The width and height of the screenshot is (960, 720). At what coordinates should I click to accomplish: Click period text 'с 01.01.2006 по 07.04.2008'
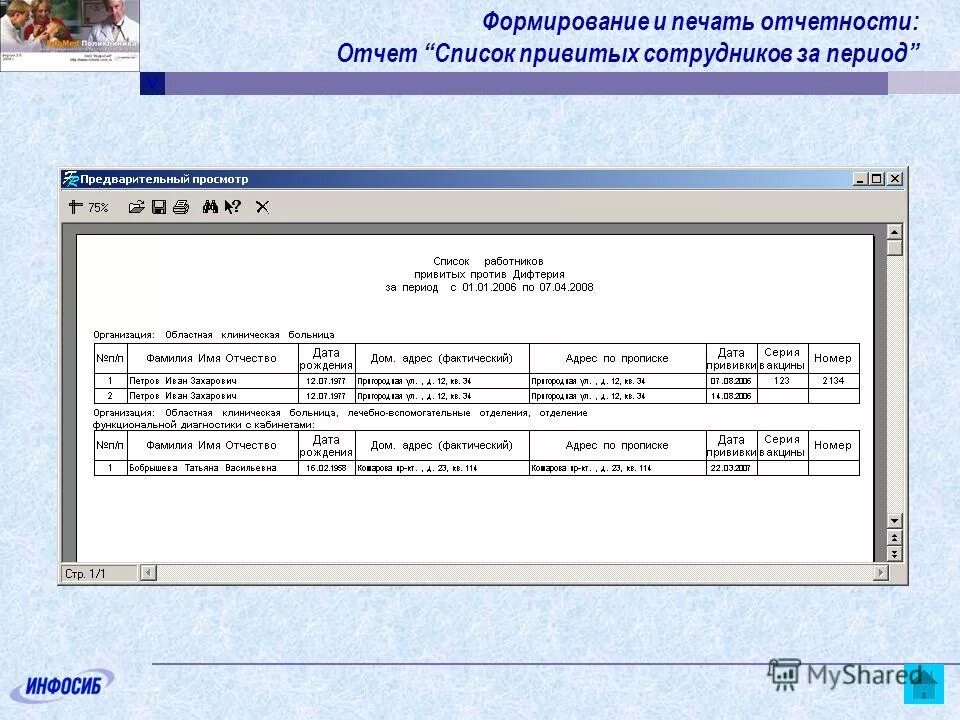(x=522, y=287)
